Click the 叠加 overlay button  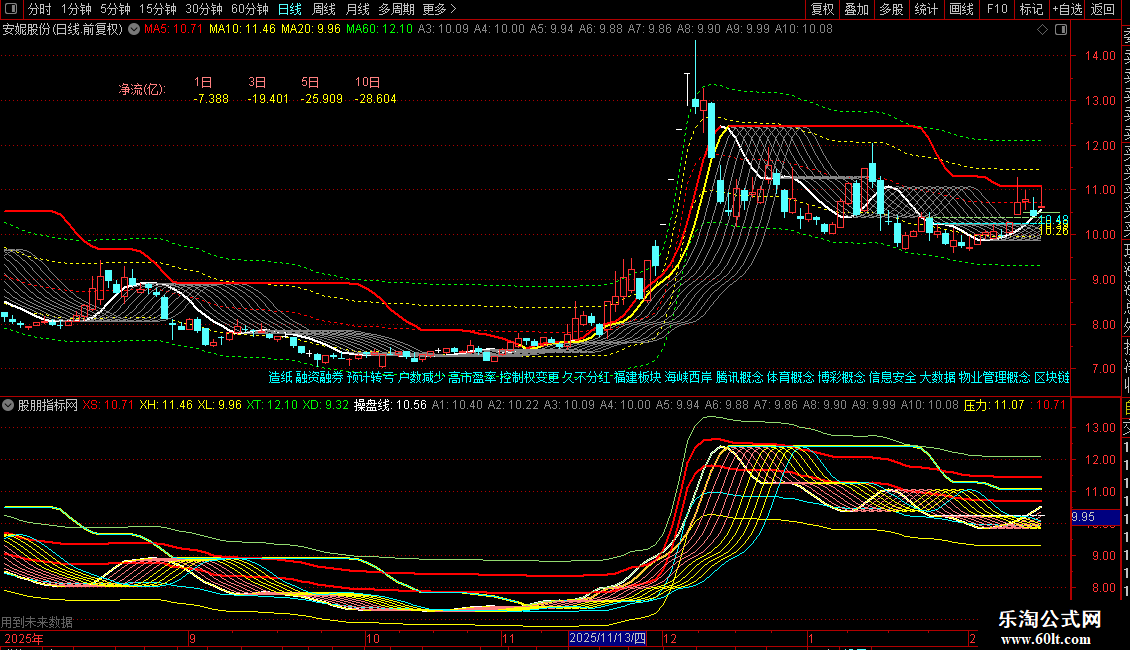tap(857, 9)
